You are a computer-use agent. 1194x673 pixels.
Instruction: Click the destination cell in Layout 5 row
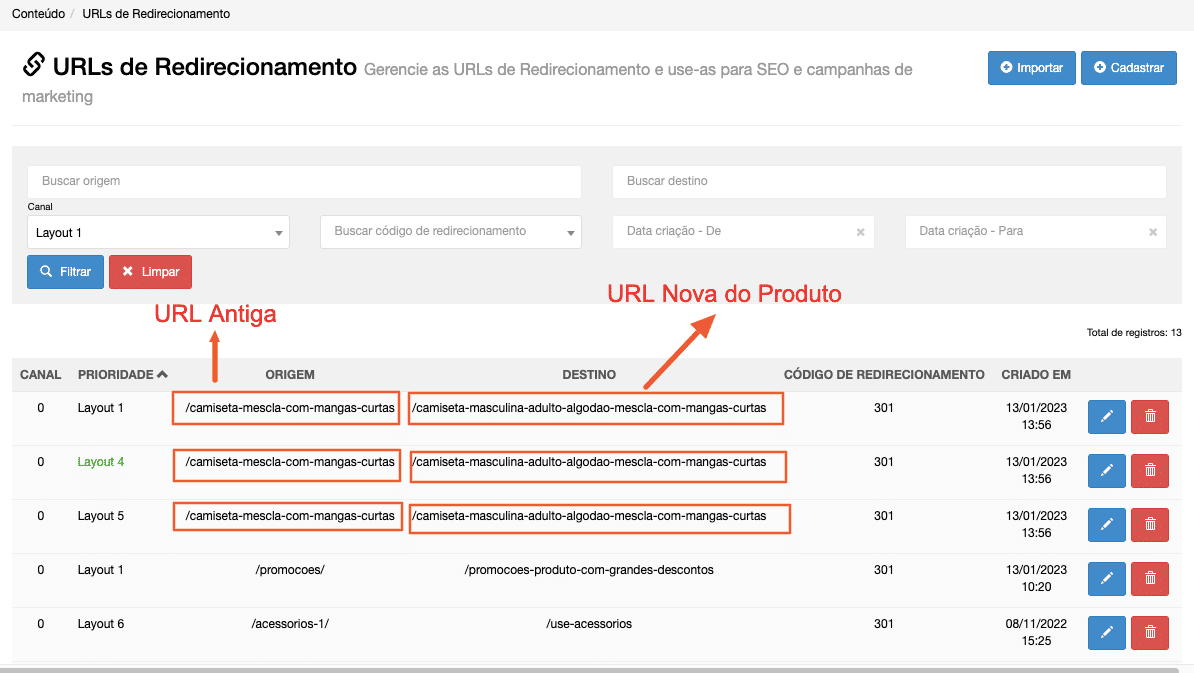(x=589, y=516)
